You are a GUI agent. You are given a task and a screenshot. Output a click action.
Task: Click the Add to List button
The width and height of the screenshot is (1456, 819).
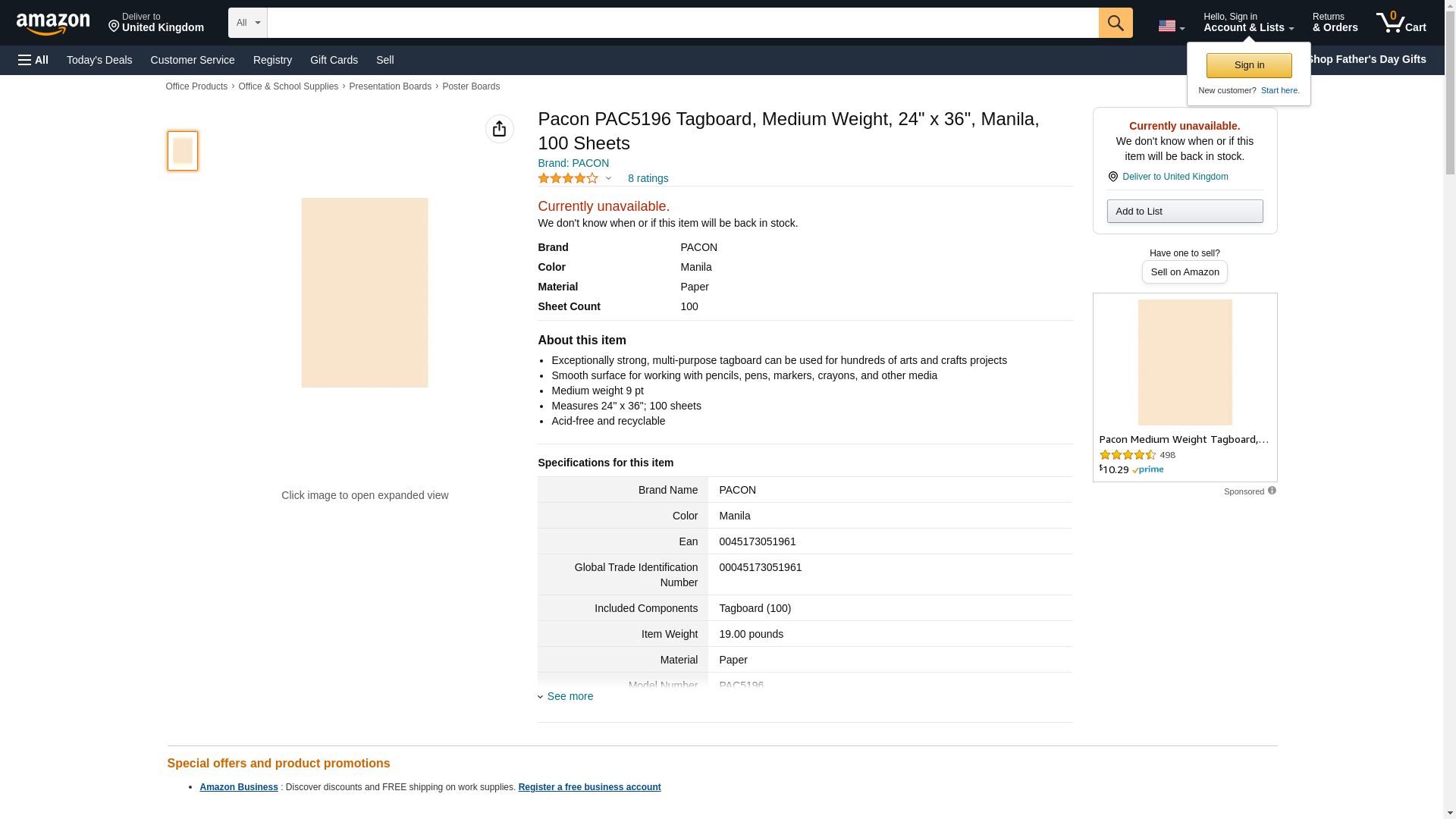1185,211
